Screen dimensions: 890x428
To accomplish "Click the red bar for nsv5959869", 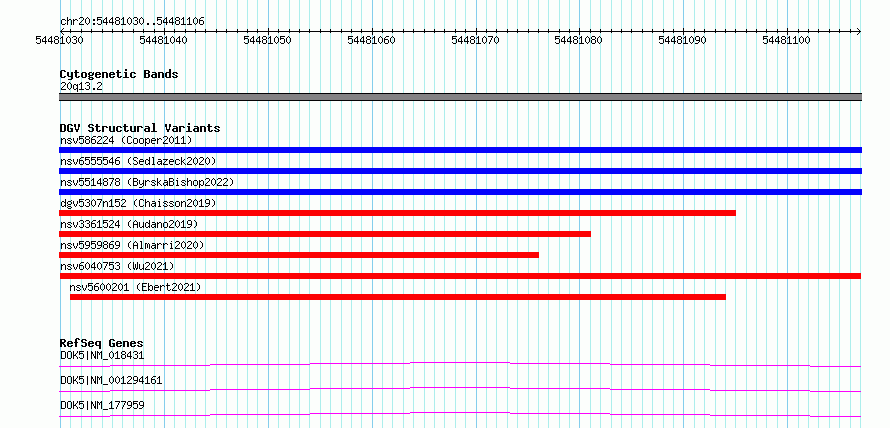I will pos(299,255).
